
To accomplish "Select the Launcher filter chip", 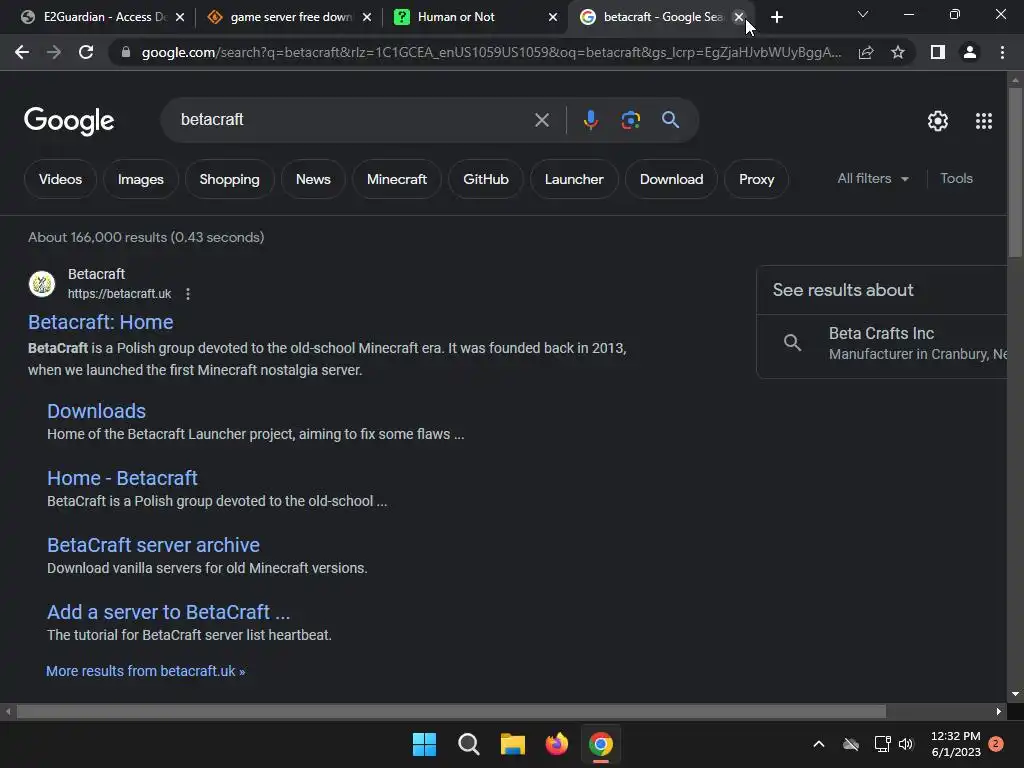I will [574, 179].
